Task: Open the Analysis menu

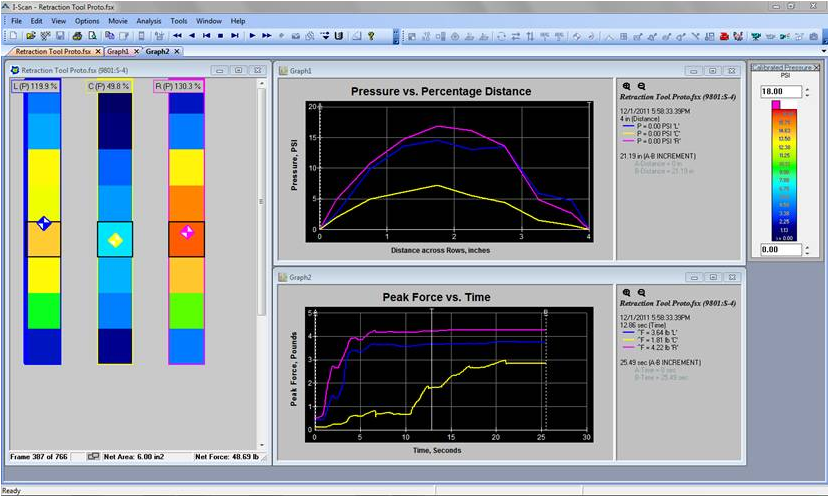Action: point(148,20)
